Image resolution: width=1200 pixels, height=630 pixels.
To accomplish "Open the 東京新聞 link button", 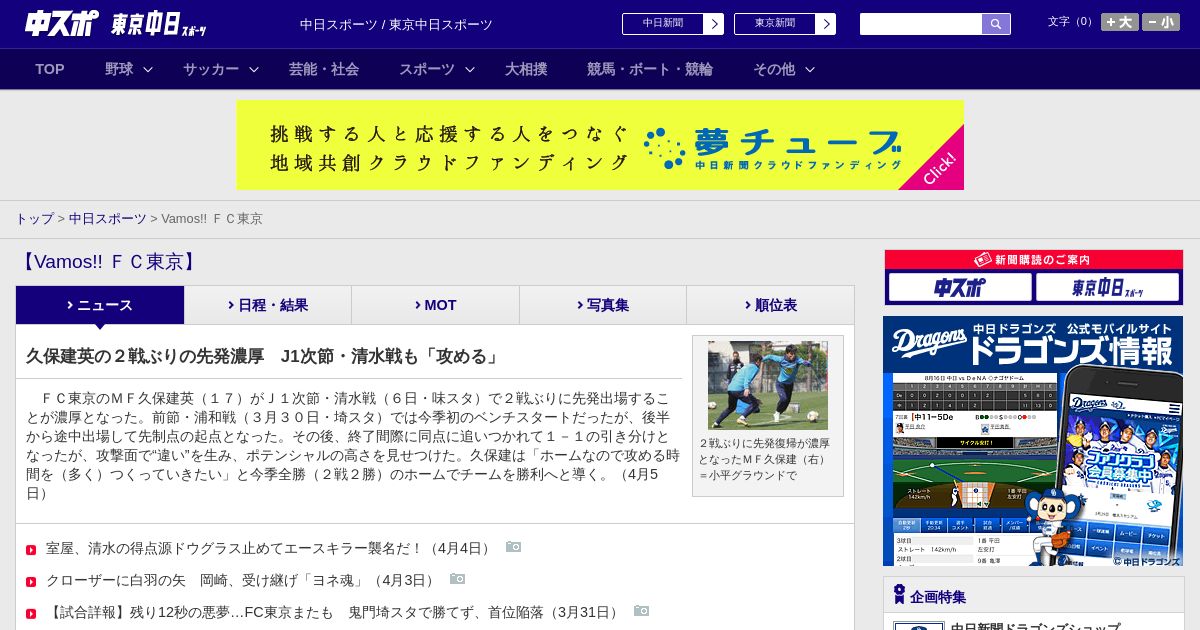I will (x=785, y=24).
